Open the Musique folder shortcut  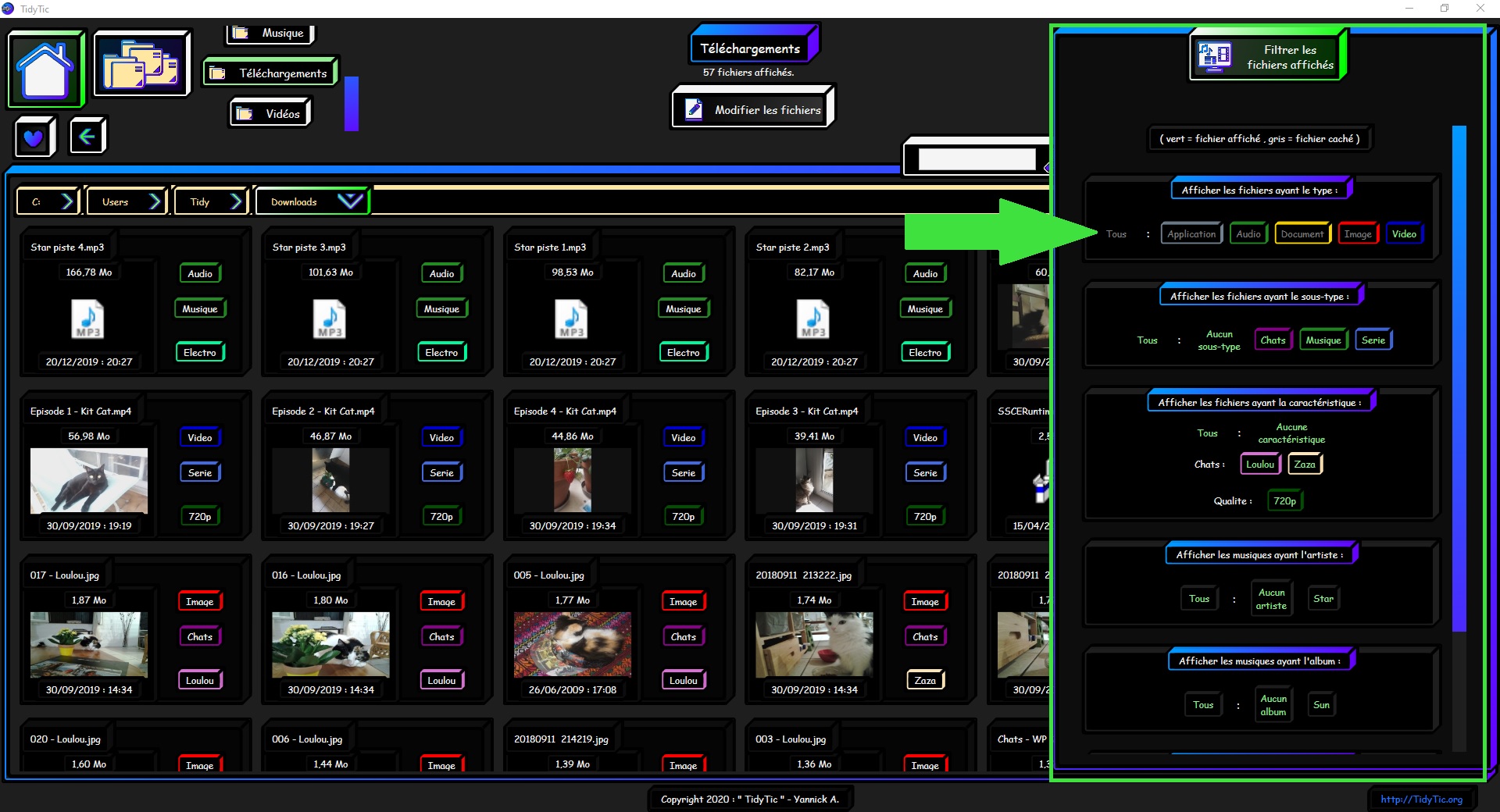(270, 33)
